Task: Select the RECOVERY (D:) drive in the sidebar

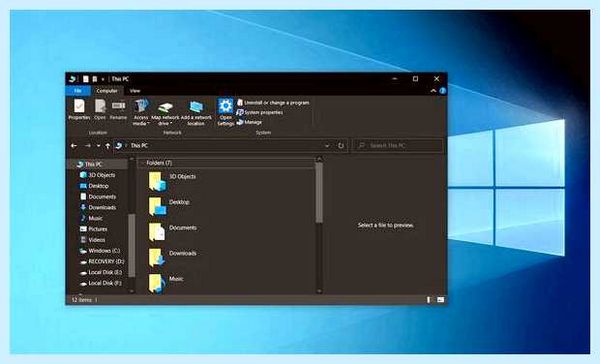Action: [x=102, y=261]
